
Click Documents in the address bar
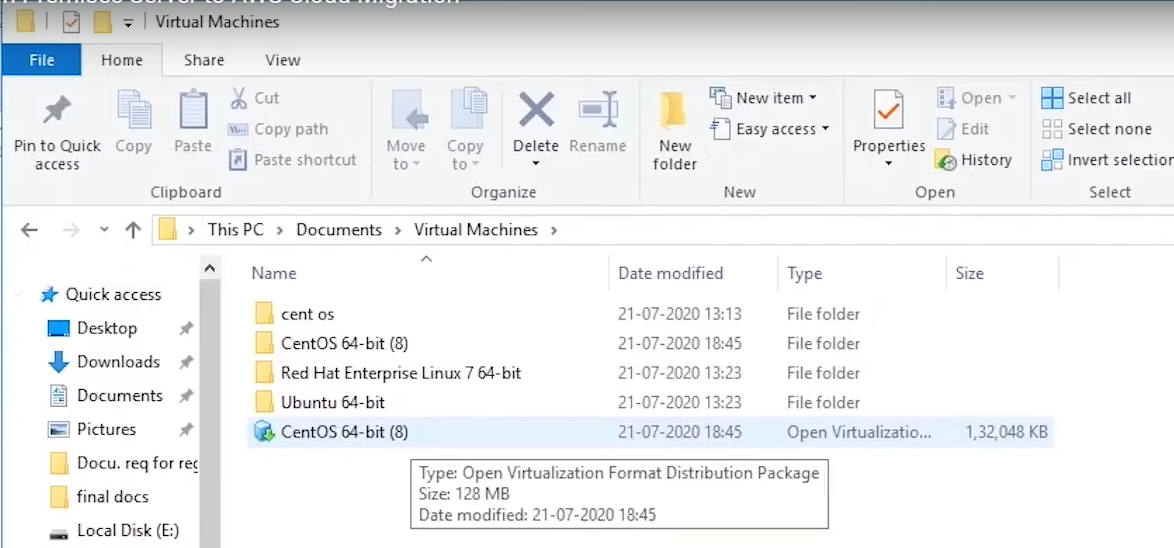(x=339, y=230)
